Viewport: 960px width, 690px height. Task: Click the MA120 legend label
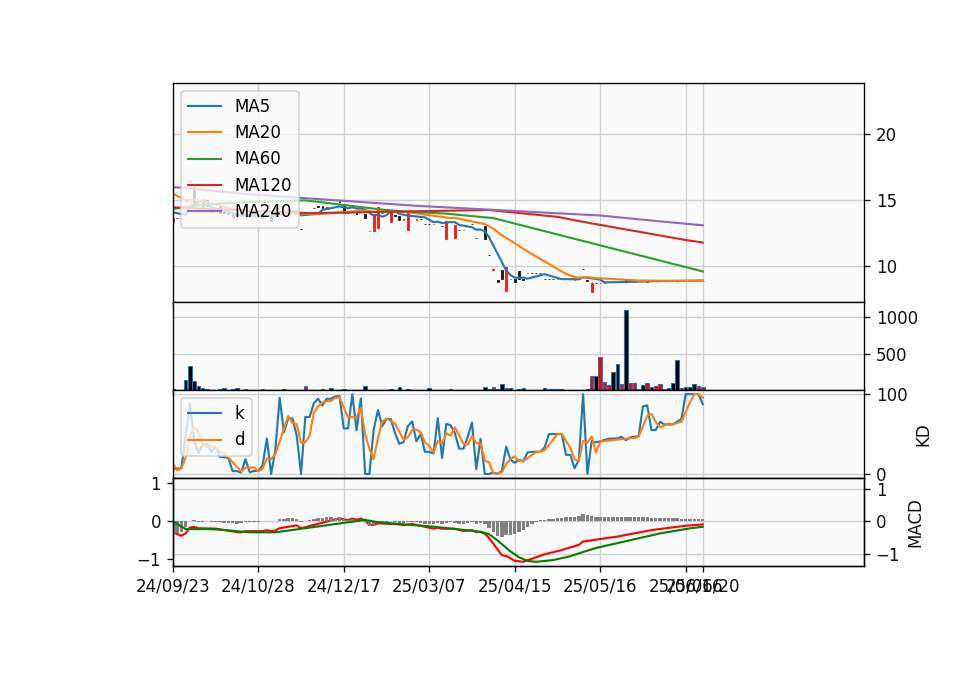(x=263, y=185)
